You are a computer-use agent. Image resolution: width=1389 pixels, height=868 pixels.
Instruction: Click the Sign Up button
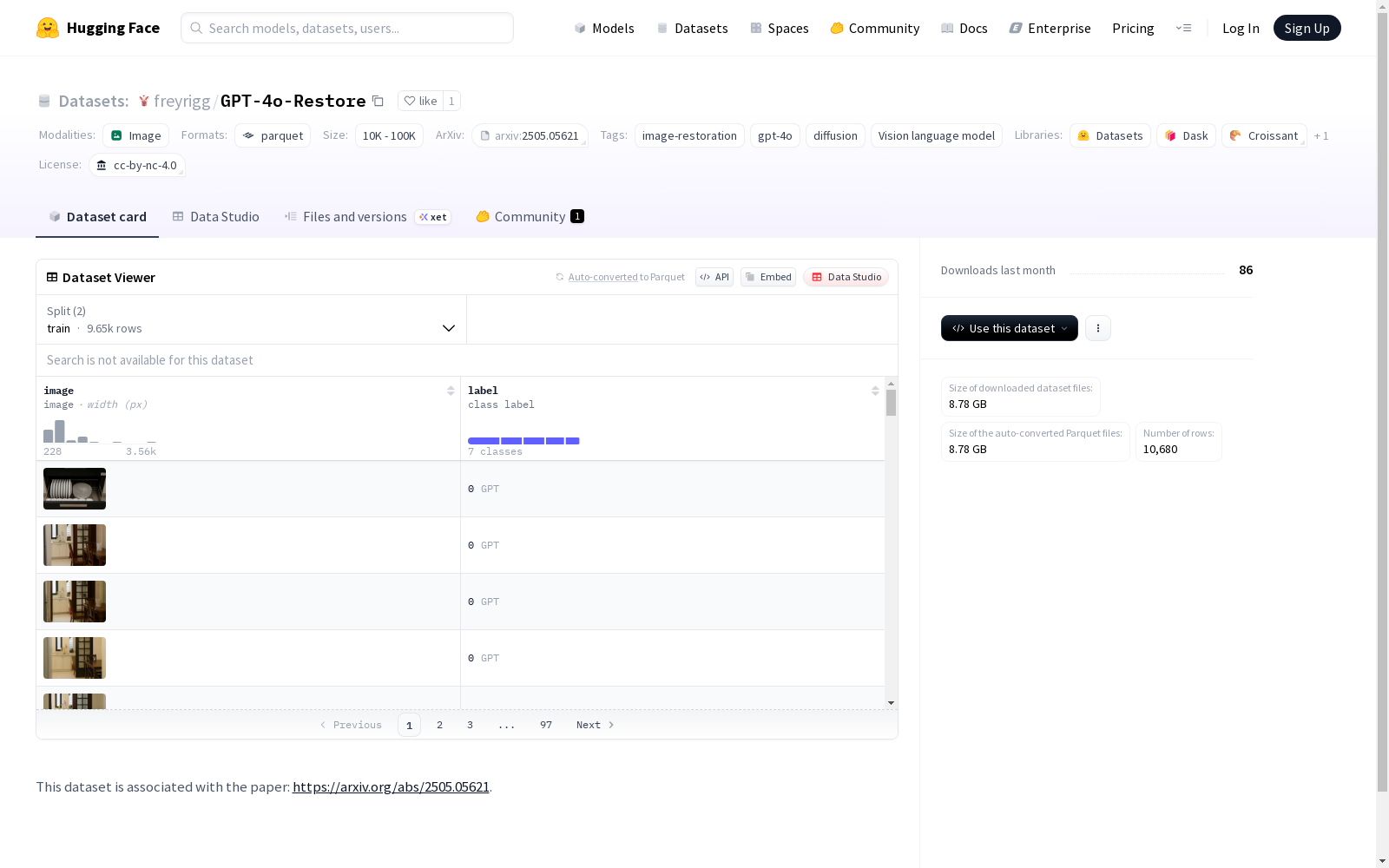(x=1307, y=28)
